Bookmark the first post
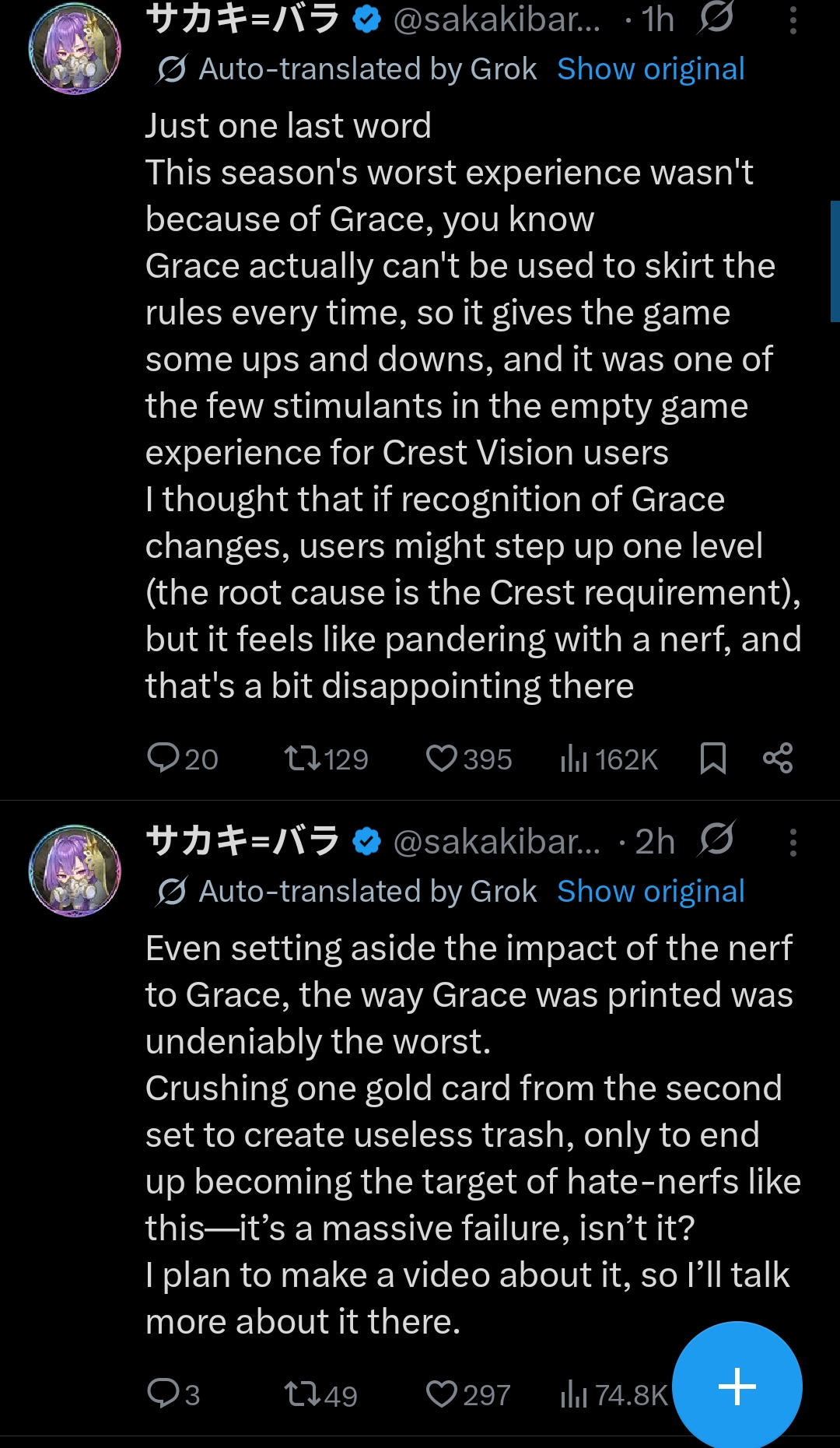This screenshot has height=1448, width=840. tap(712, 758)
